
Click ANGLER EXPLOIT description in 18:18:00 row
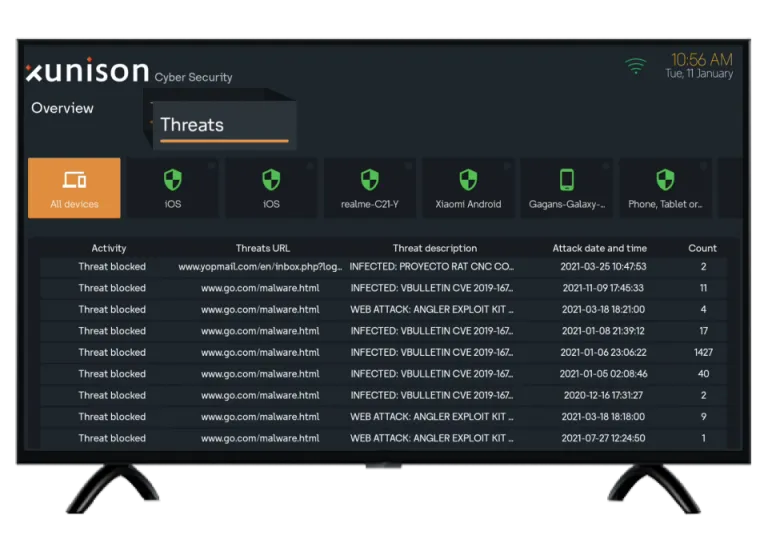(432, 417)
